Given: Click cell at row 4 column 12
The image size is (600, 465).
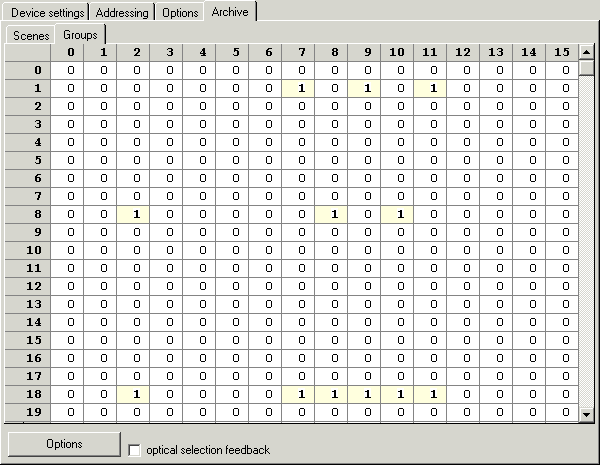Looking at the screenshot, I should click(463, 142).
